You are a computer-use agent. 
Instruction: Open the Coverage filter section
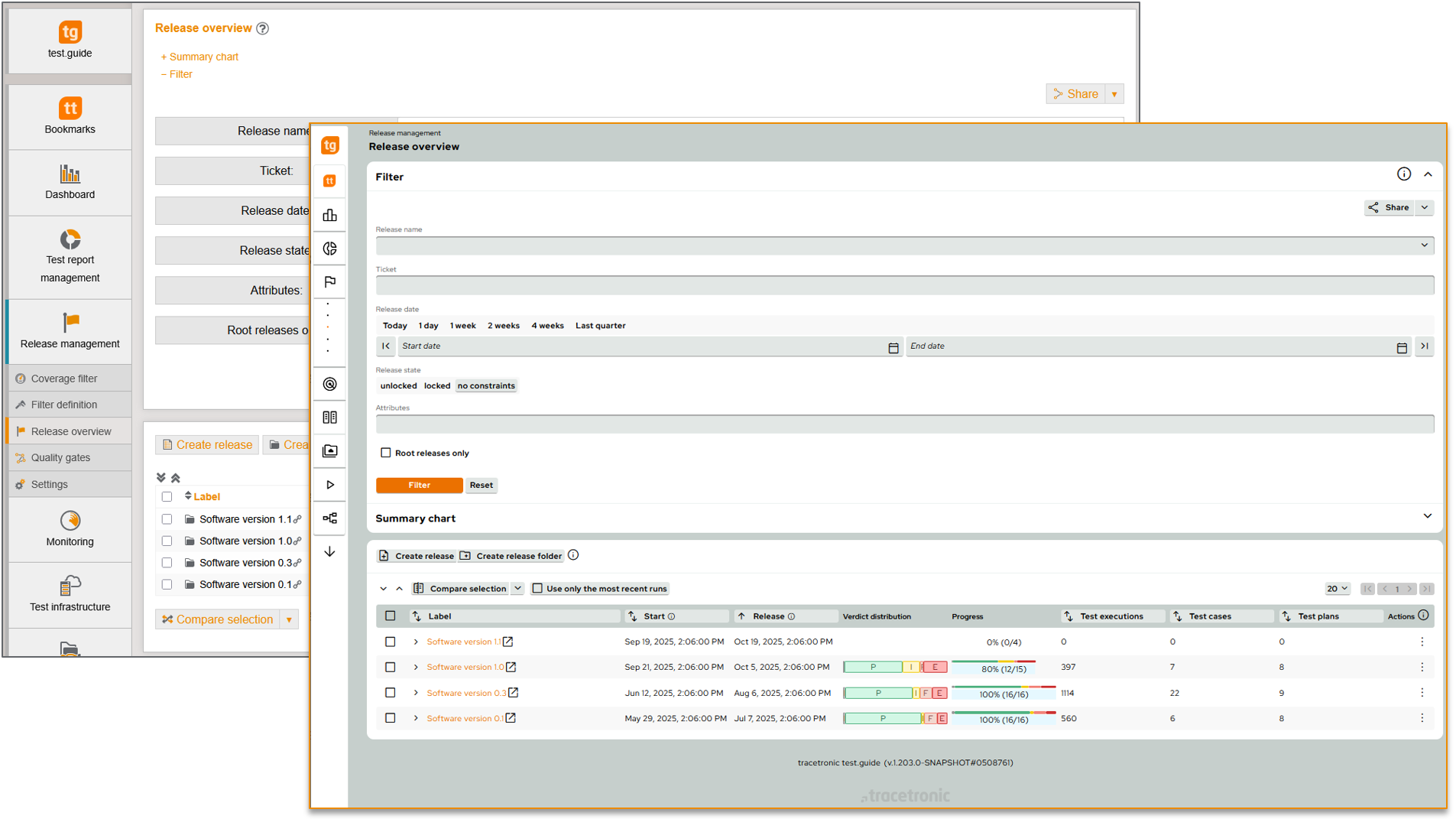64,378
